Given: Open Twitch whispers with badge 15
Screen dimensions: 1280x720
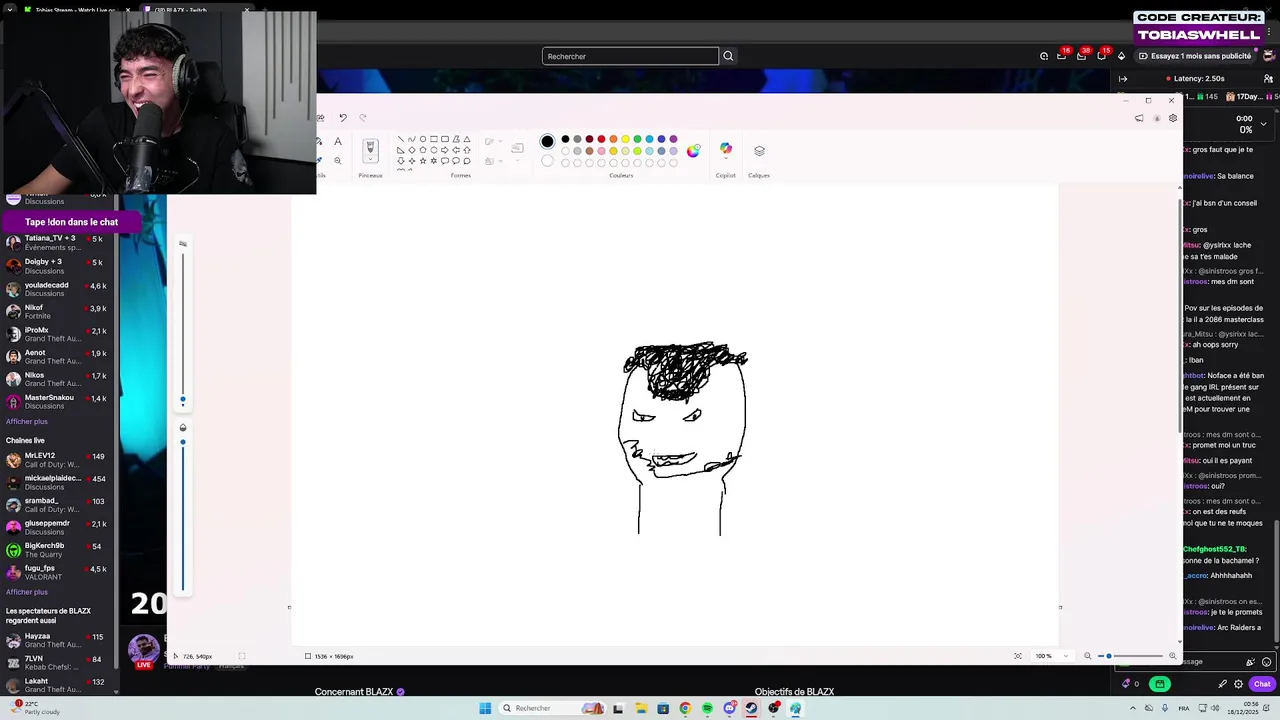Looking at the screenshot, I should pos(1102,56).
